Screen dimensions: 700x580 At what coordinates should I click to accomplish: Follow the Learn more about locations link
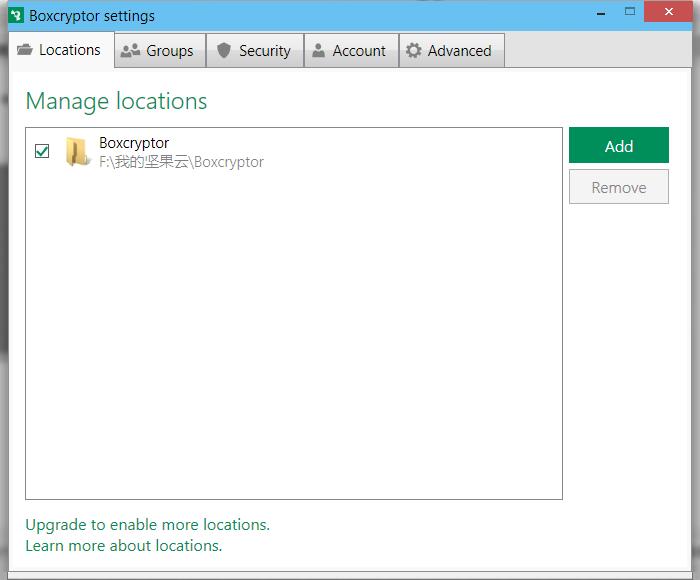click(123, 545)
